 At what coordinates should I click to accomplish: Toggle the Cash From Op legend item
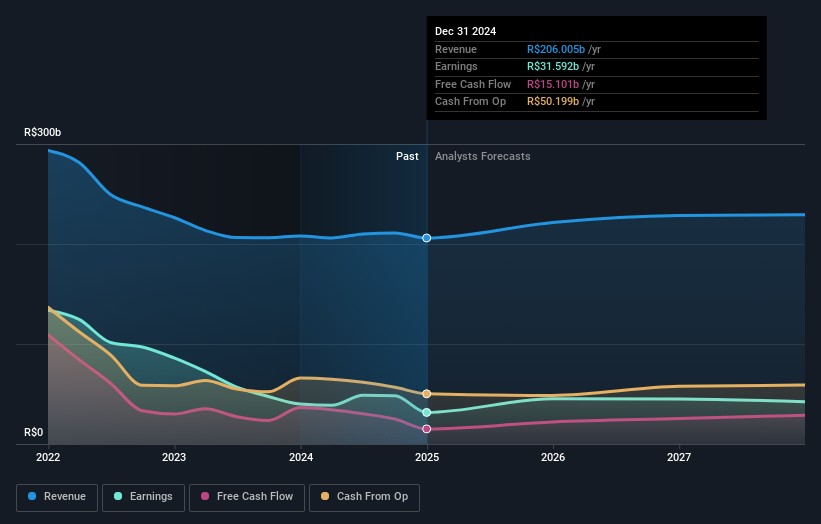366,497
